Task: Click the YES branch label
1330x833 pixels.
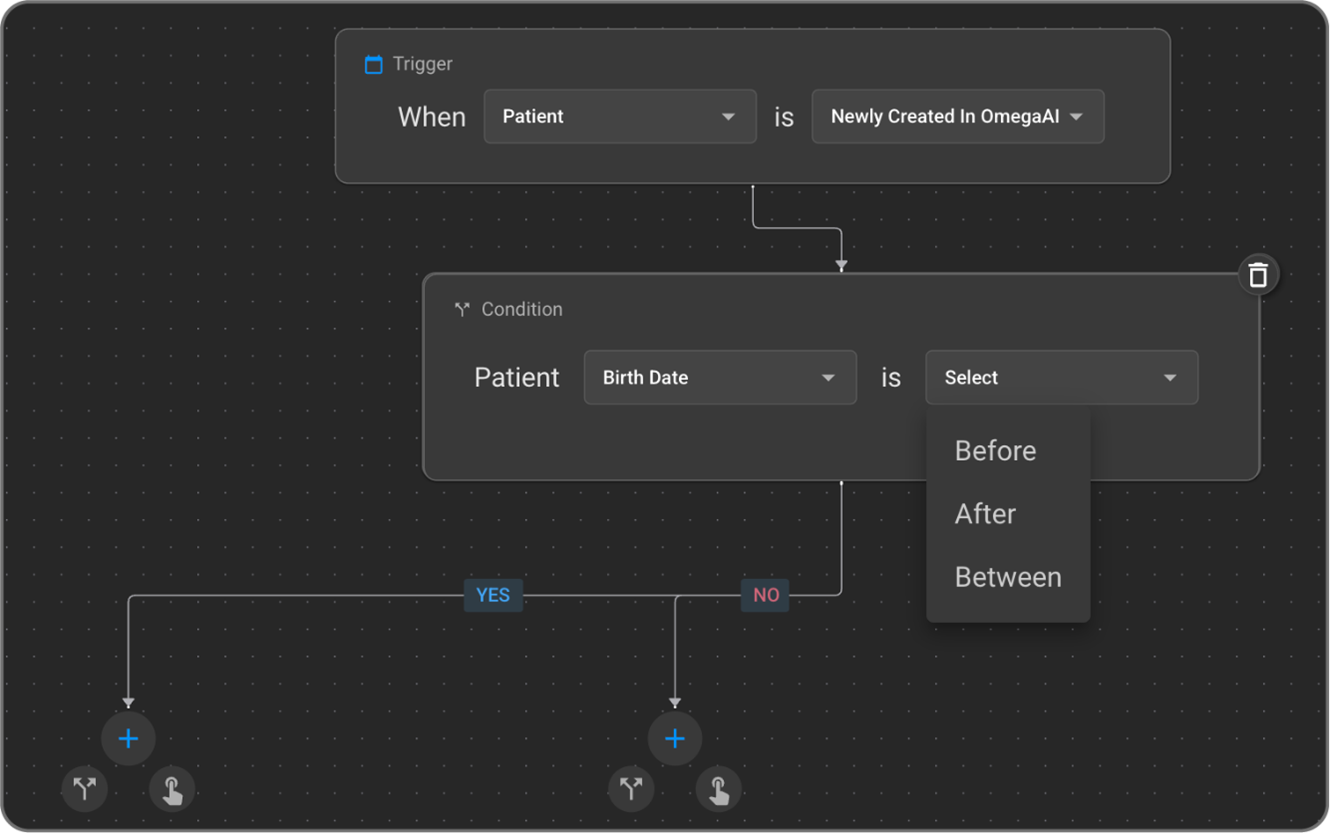Action: pos(493,595)
